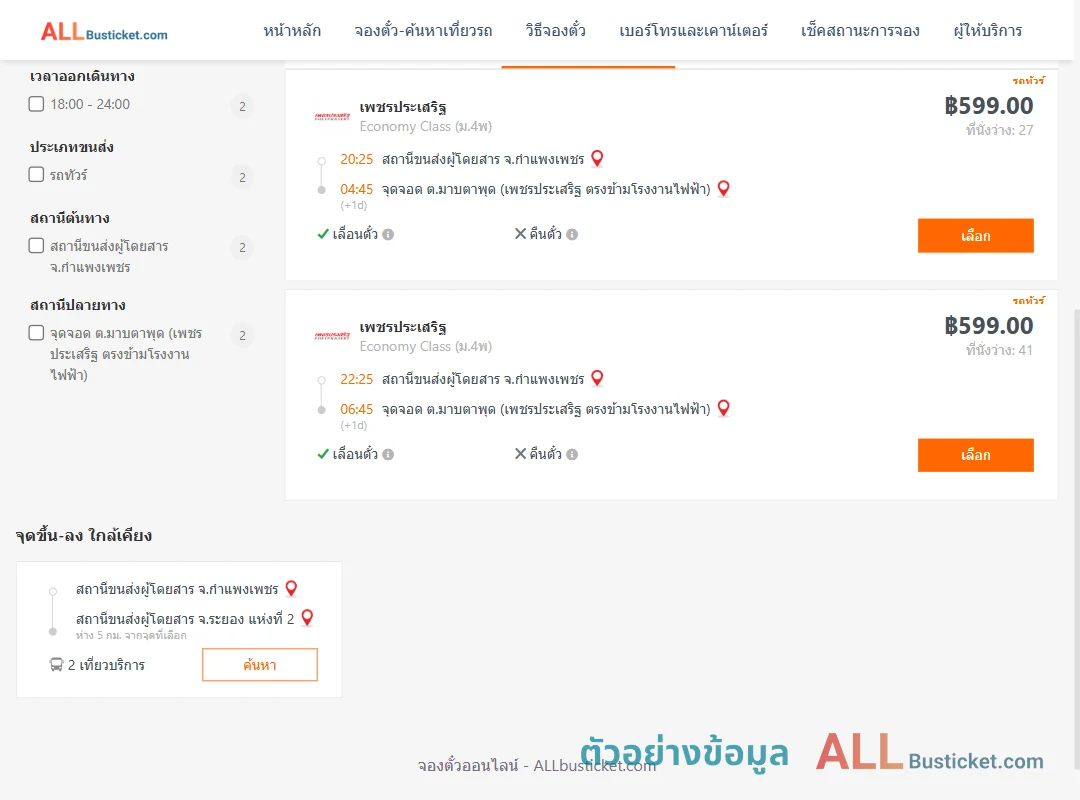Screen dimensions: 1080x800
Task: Go to หน้าหลัก in the top menu
Action: [x=292, y=31]
